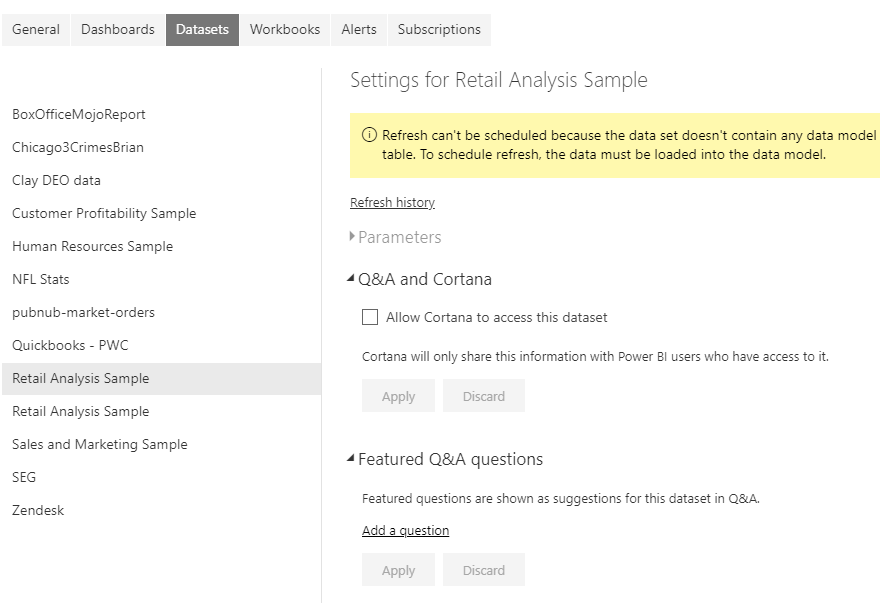Open the Dashboards tab
This screenshot has width=880, height=603.
pos(118,29)
